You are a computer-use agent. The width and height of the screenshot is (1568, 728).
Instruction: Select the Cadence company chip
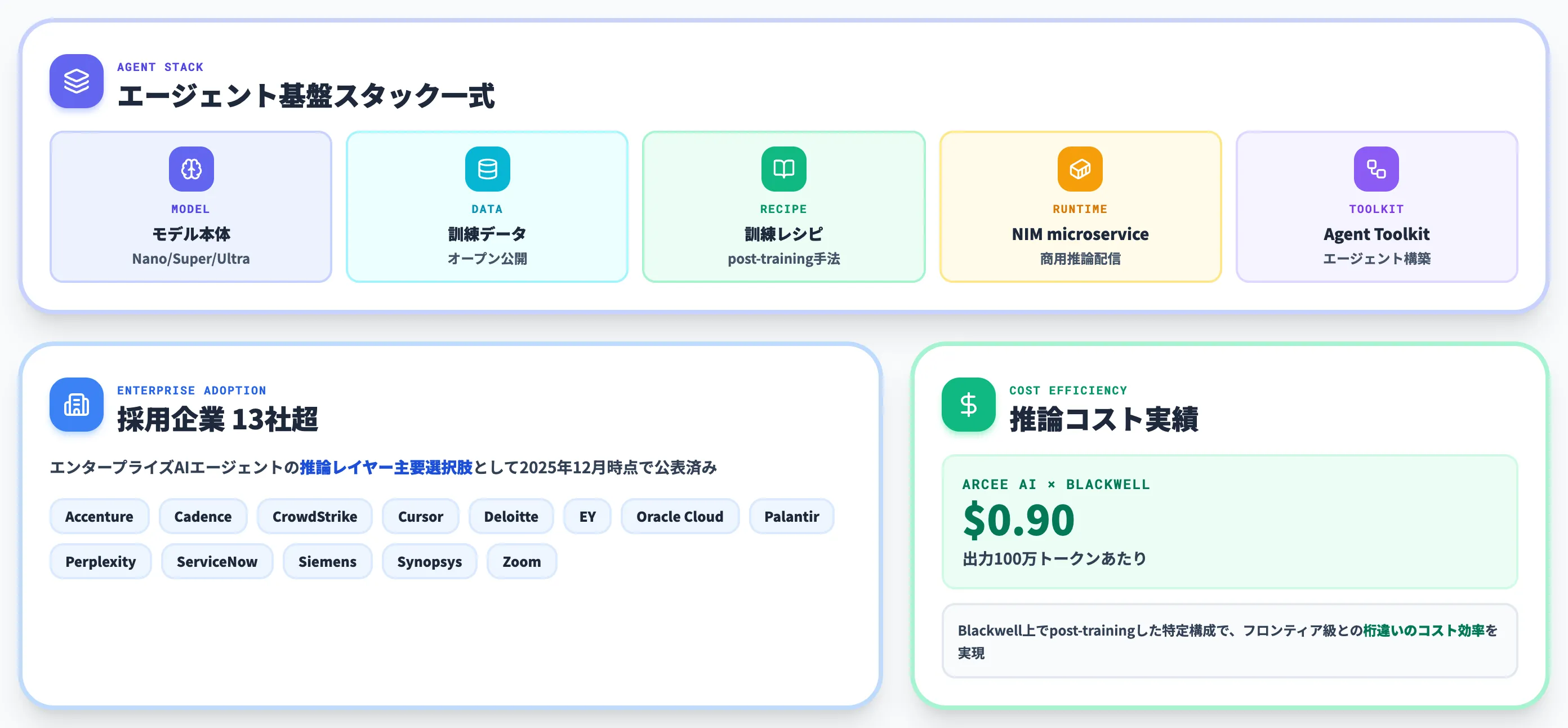[x=203, y=517]
